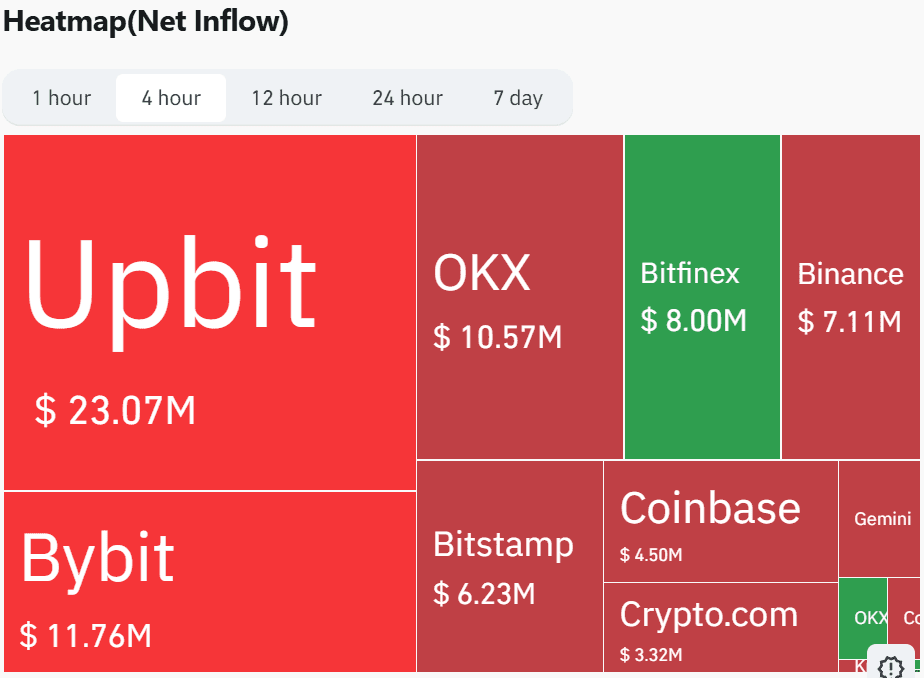Switch to the 12 hour view
Image resolution: width=924 pixels, height=678 pixels.
pos(287,97)
